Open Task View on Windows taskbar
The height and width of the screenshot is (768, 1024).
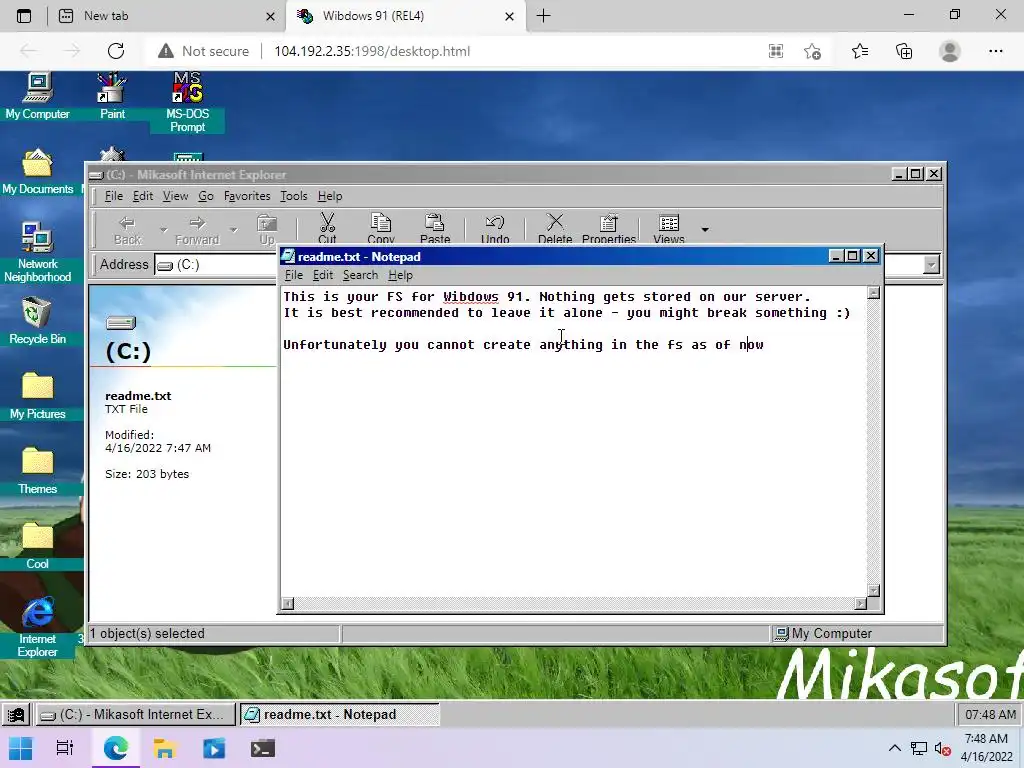65,748
